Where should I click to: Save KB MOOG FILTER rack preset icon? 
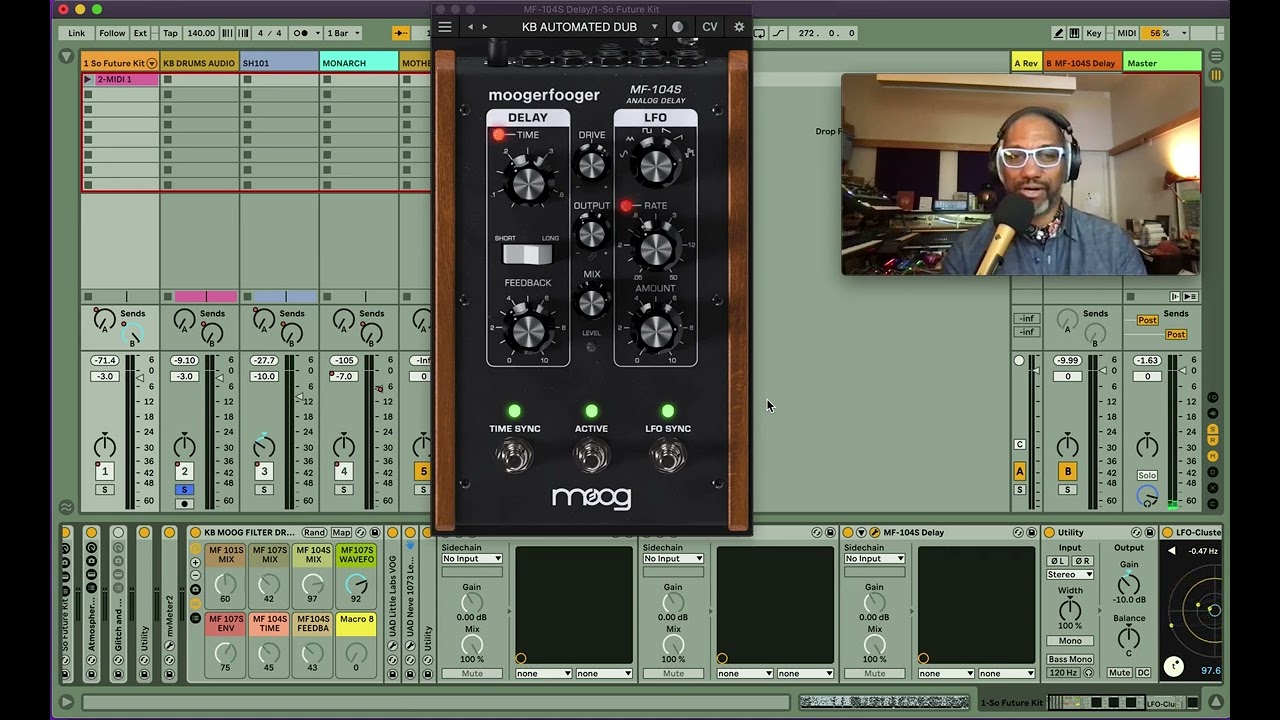[375, 533]
